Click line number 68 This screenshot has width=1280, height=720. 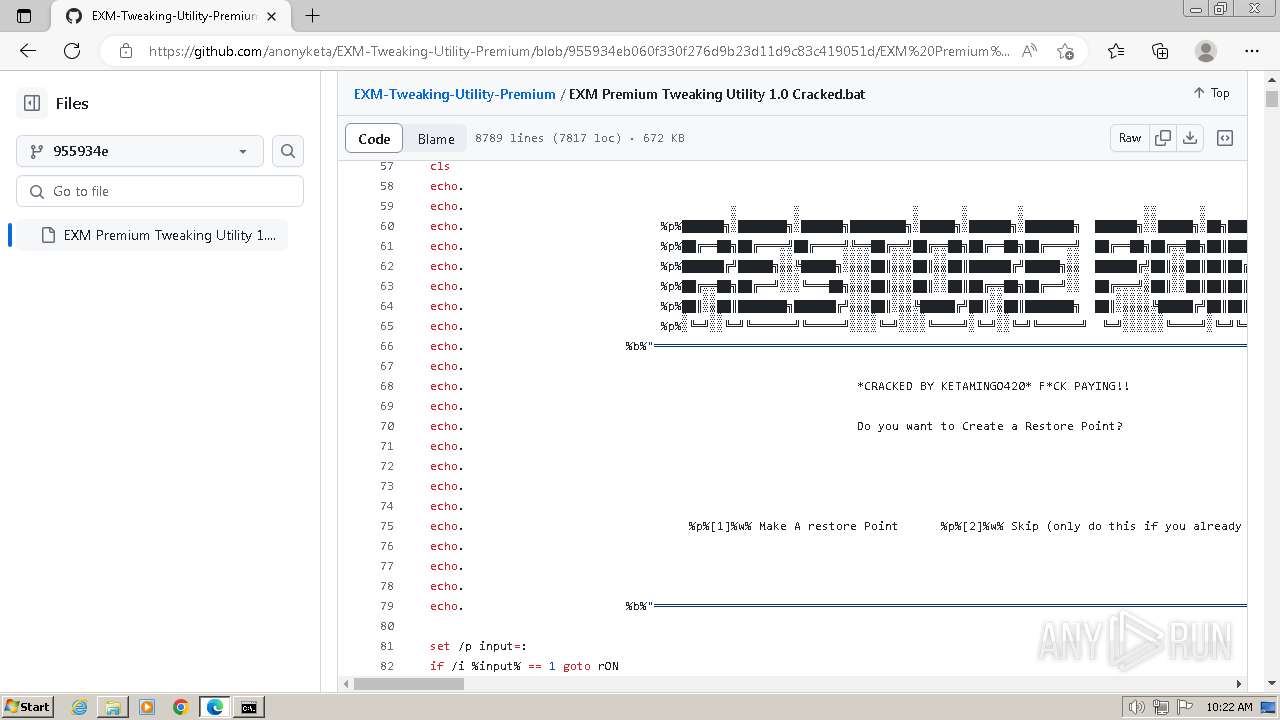pos(386,386)
